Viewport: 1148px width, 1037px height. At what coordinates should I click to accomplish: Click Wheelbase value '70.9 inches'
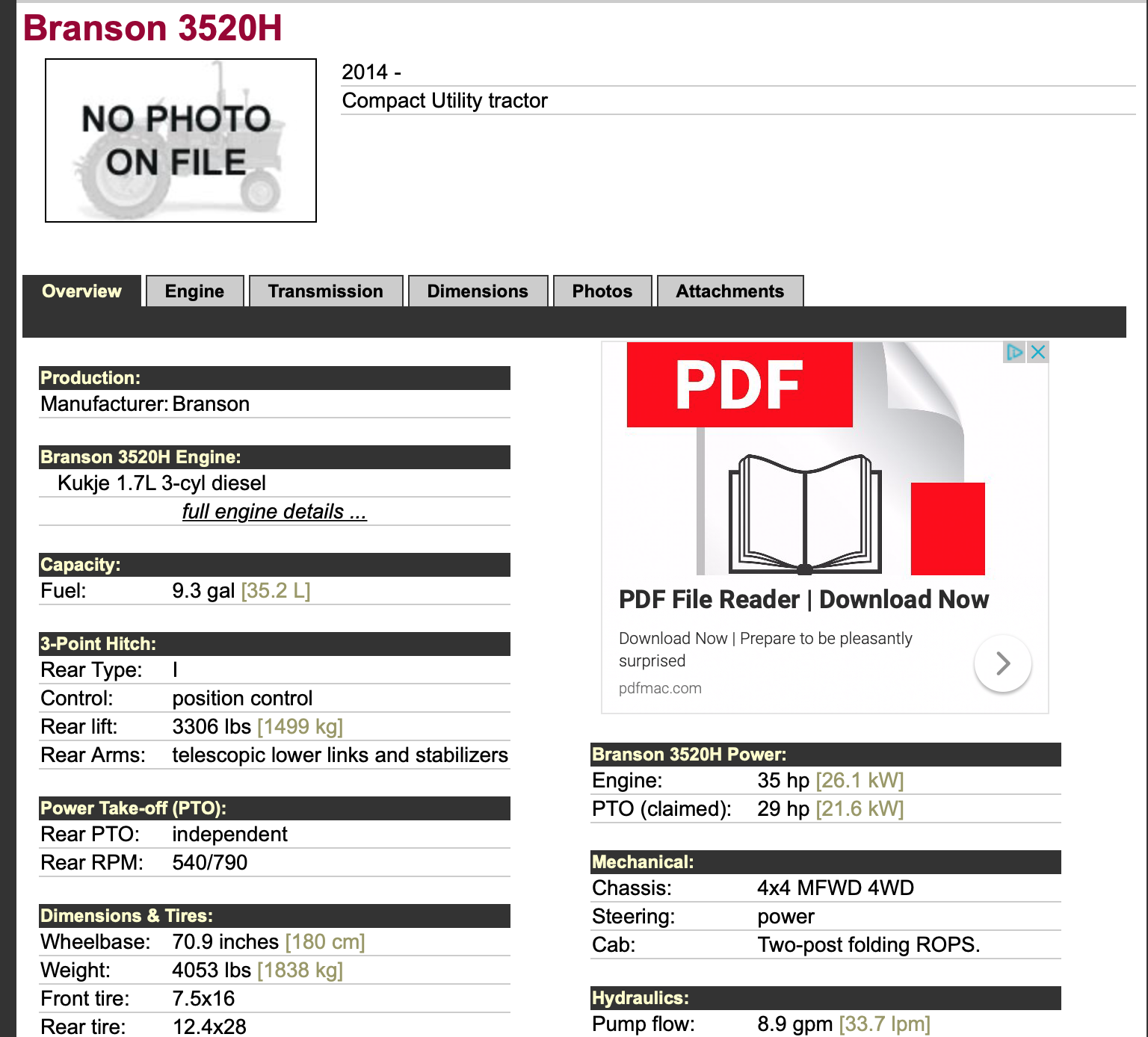(x=225, y=942)
